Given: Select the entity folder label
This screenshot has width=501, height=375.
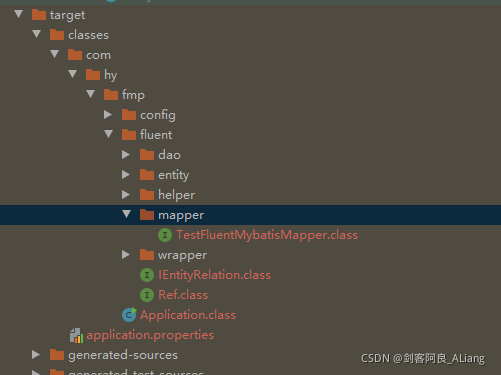Looking at the screenshot, I should pos(173,175).
